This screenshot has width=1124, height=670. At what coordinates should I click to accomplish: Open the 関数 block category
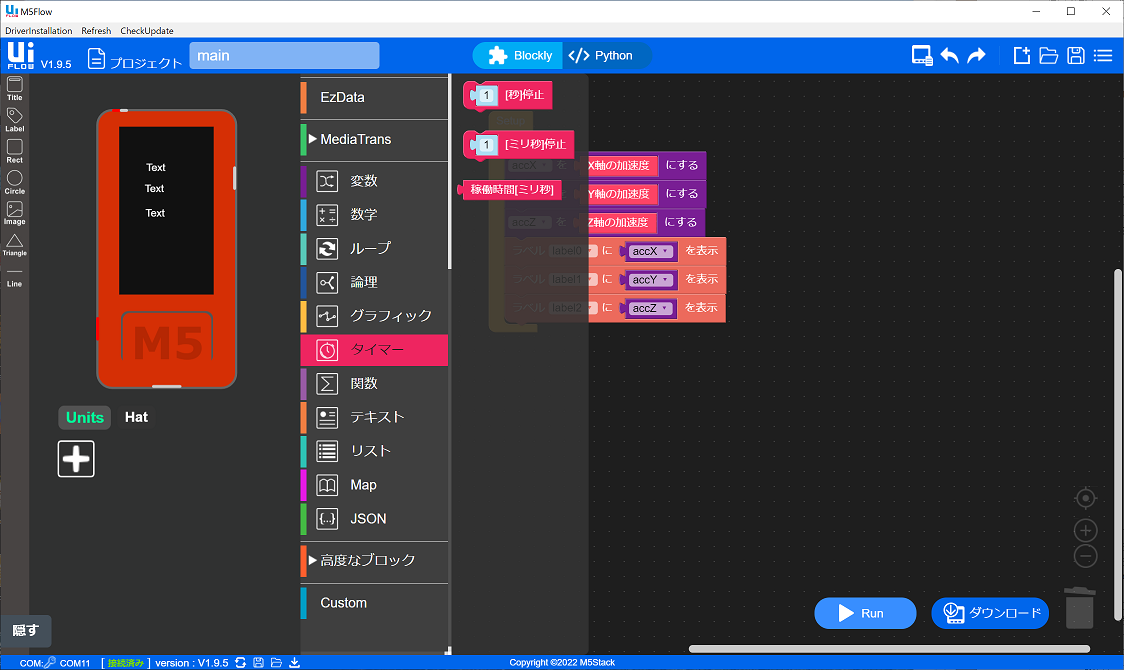click(374, 383)
